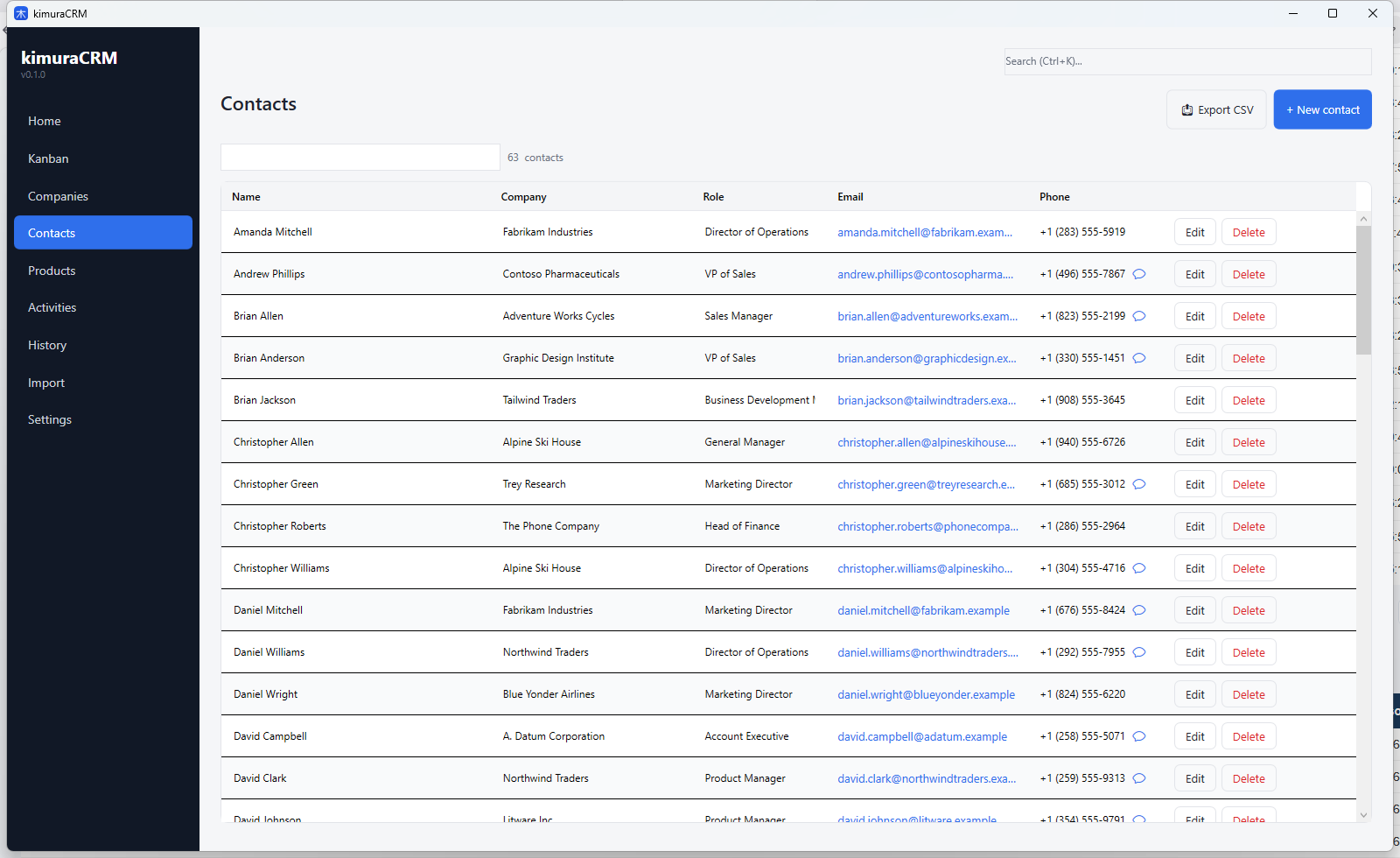Open Settings in the sidebar

(49, 418)
